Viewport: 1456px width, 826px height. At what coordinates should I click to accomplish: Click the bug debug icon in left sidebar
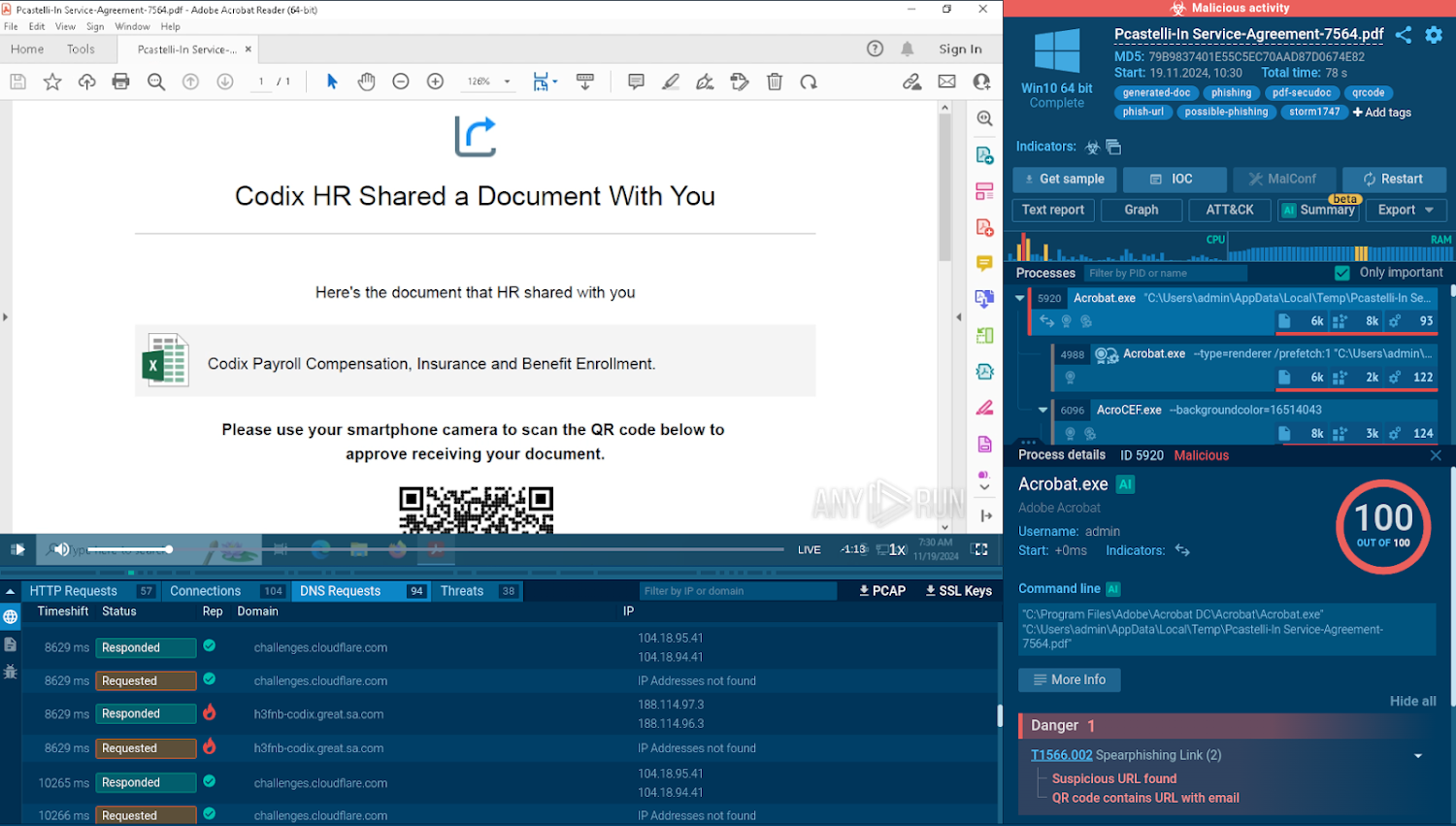tap(11, 671)
